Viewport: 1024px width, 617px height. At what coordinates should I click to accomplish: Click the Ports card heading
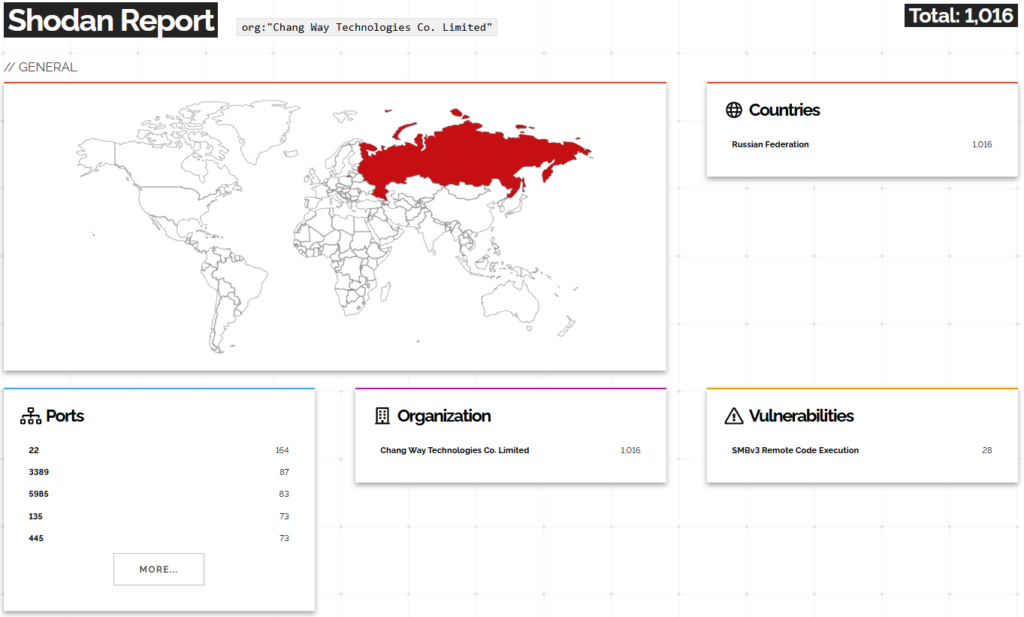point(65,416)
